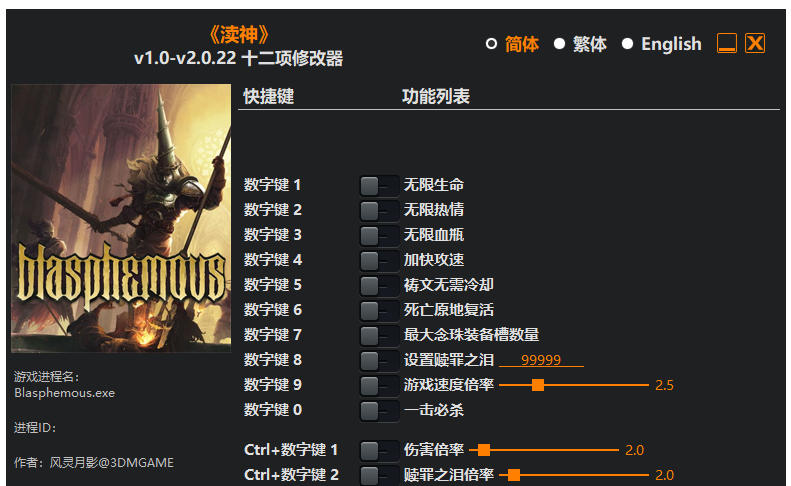Enable 加快攻速 toggle
Screen dimensions: 791x486
[379, 260]
